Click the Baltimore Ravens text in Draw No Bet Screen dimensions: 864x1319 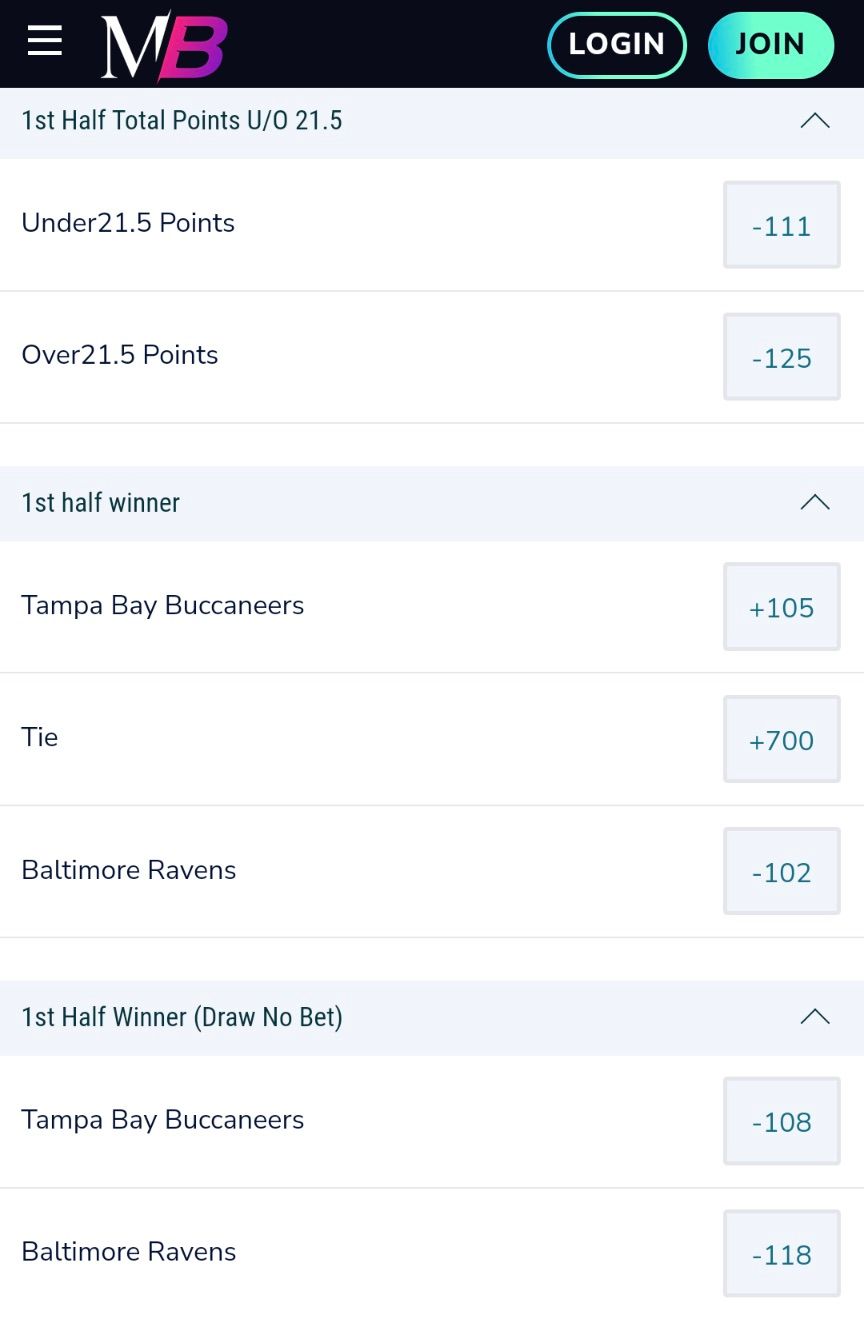pyautogui.click(x=128, y=1251)
